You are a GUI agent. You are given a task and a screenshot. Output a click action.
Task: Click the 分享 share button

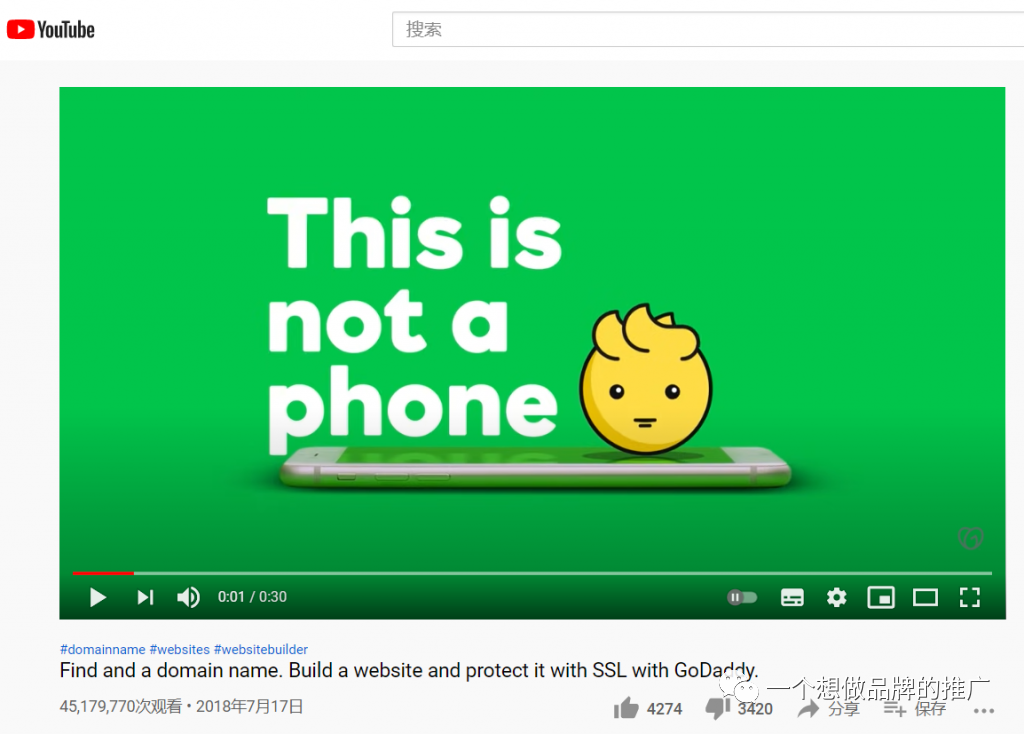829,708
